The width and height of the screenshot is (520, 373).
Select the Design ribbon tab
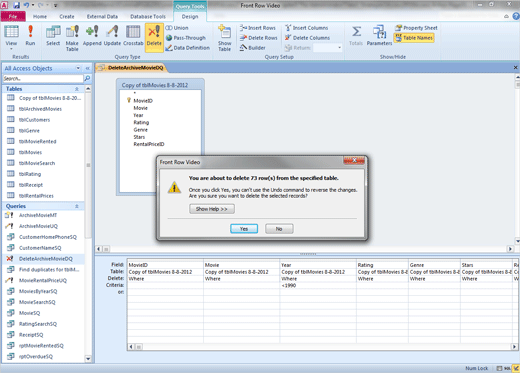(190, 16)
